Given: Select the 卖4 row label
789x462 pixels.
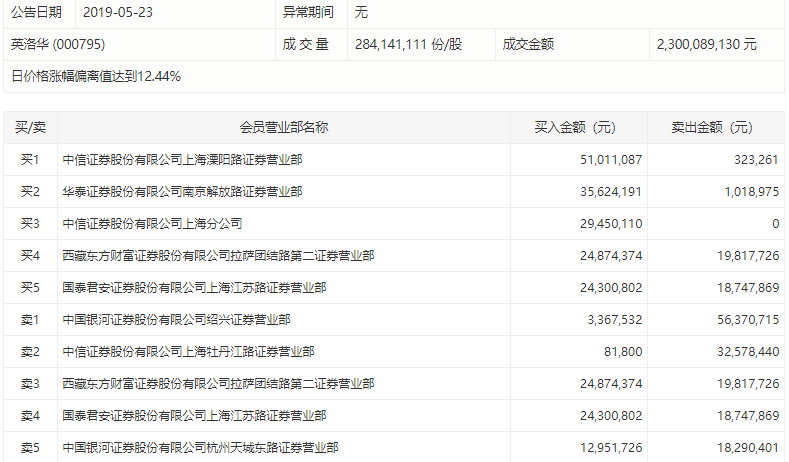Looking at the screenshot, I should pos(30,416).
